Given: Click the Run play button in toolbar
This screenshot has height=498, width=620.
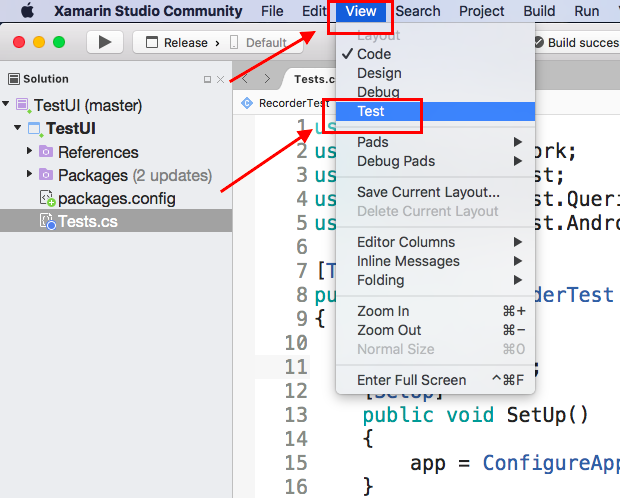Looking at the screenshot, I should click(105, 42).
